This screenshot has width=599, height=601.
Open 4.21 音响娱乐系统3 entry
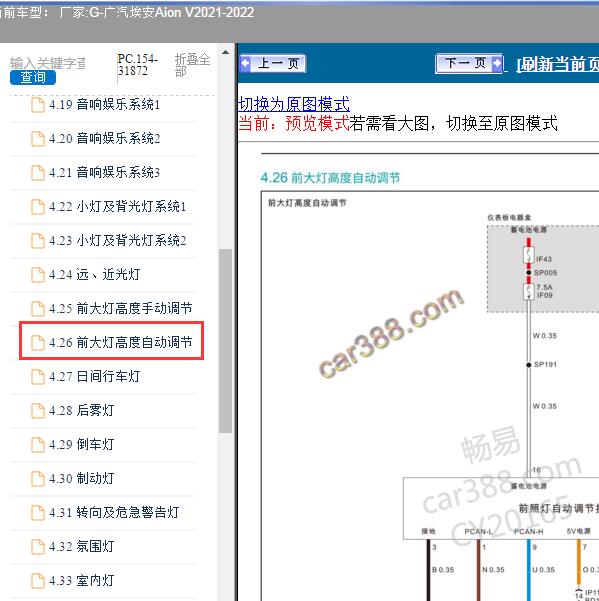104,173
